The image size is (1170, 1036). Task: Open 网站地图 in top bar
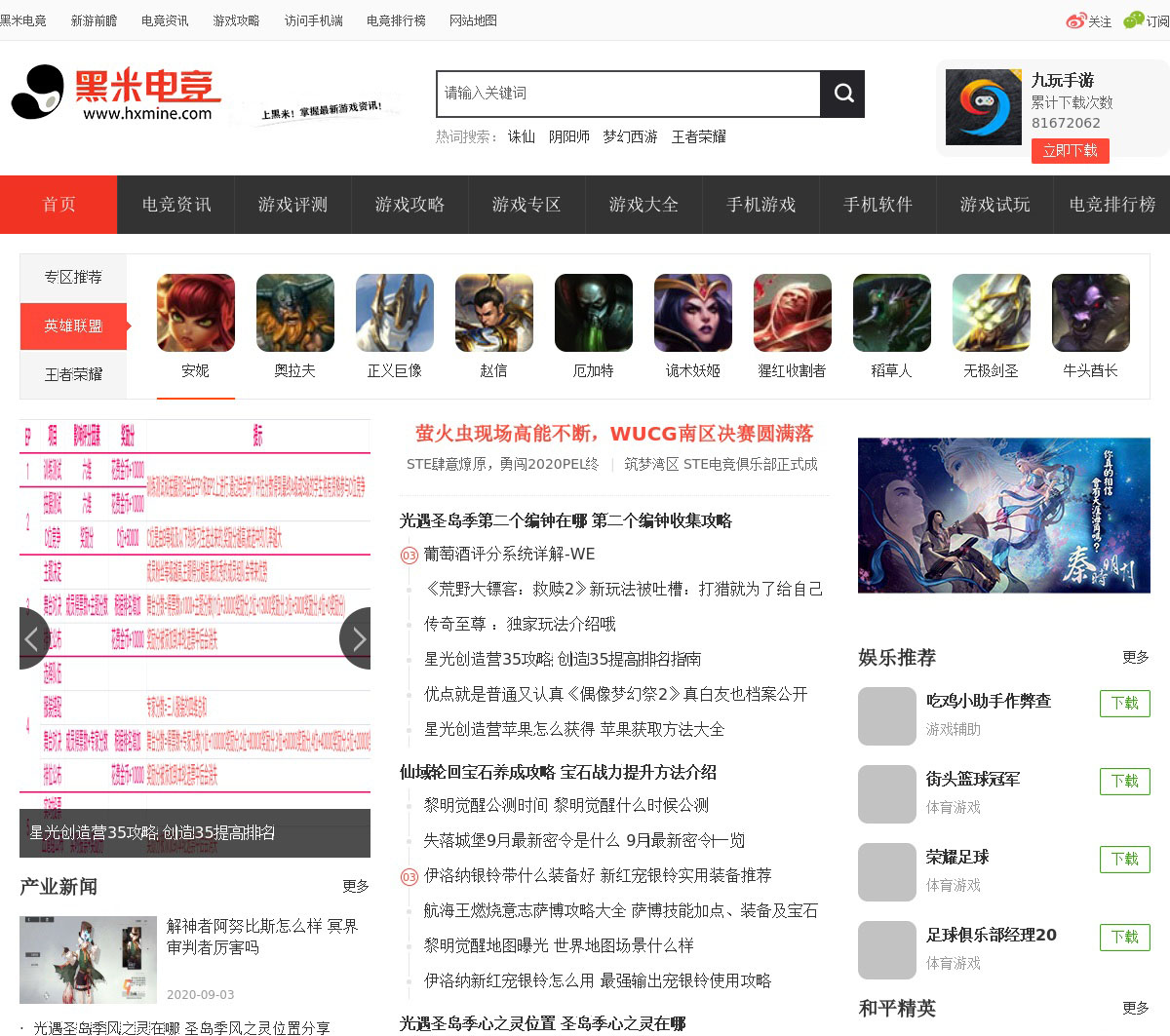[473, 20]
